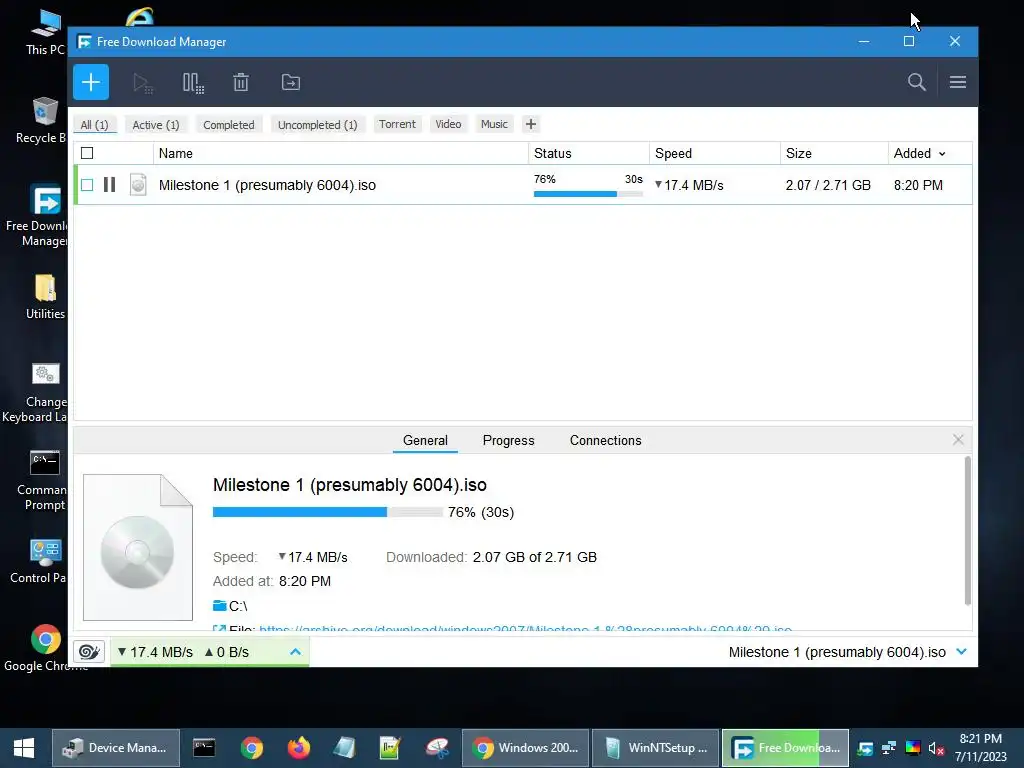Select the Video filter tag
Viewport: 1024px width, 768px height.
[x=448, y=124]
